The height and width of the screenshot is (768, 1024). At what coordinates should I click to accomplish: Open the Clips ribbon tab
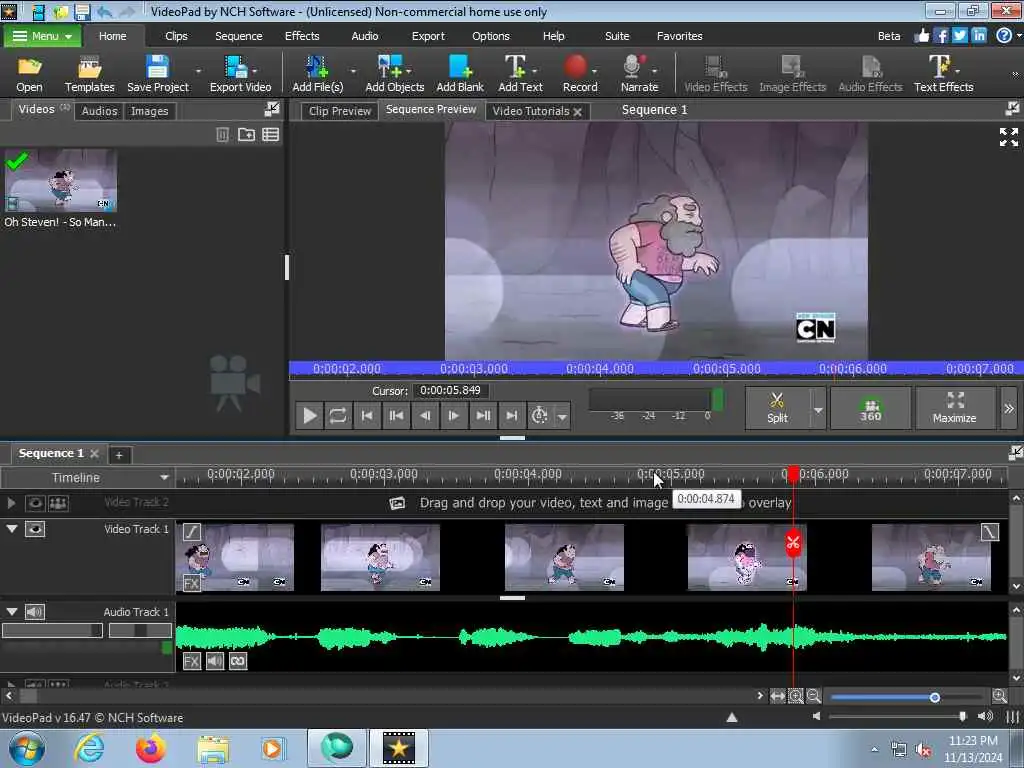(176, 36)
